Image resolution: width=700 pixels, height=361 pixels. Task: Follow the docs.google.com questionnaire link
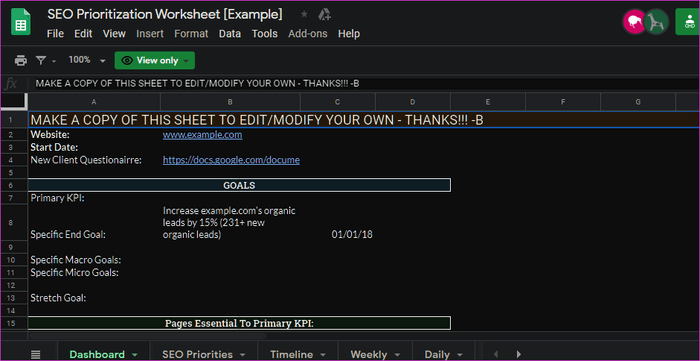coord(231,160)
